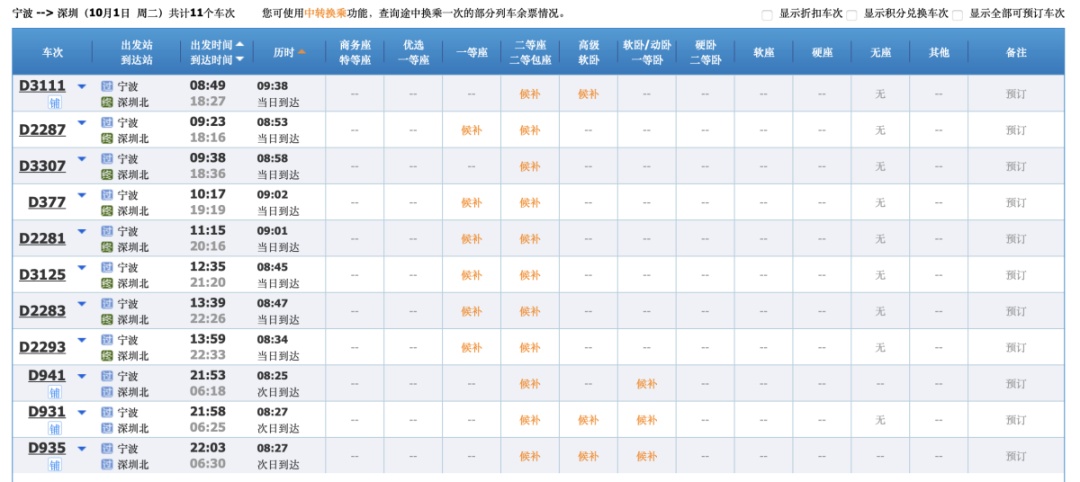1080x482 pixels.
Task: Click 候补 in 一等座 for D2287
Action: (471, 130)
